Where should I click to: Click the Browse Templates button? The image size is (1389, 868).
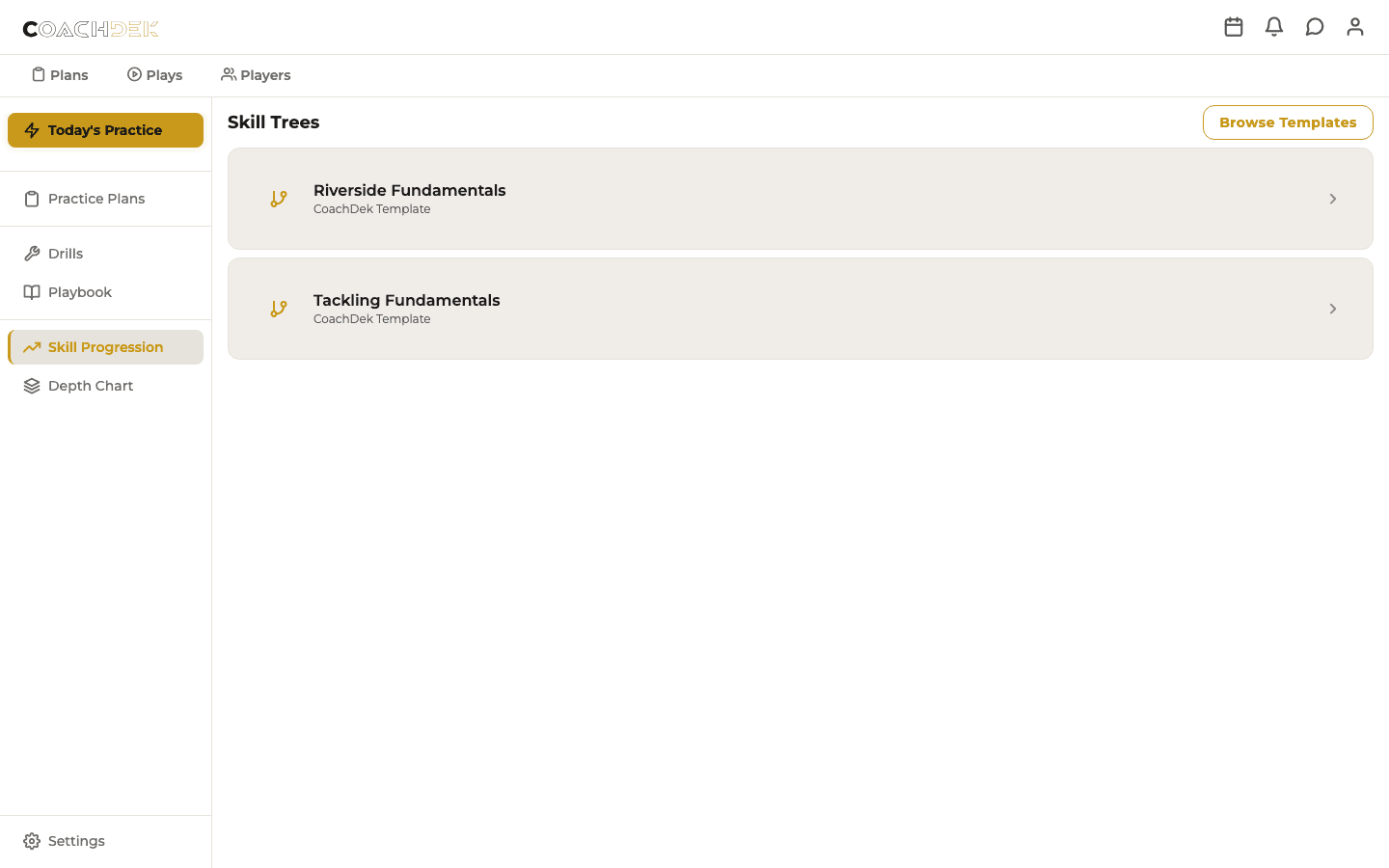(x=1287, y=122)
